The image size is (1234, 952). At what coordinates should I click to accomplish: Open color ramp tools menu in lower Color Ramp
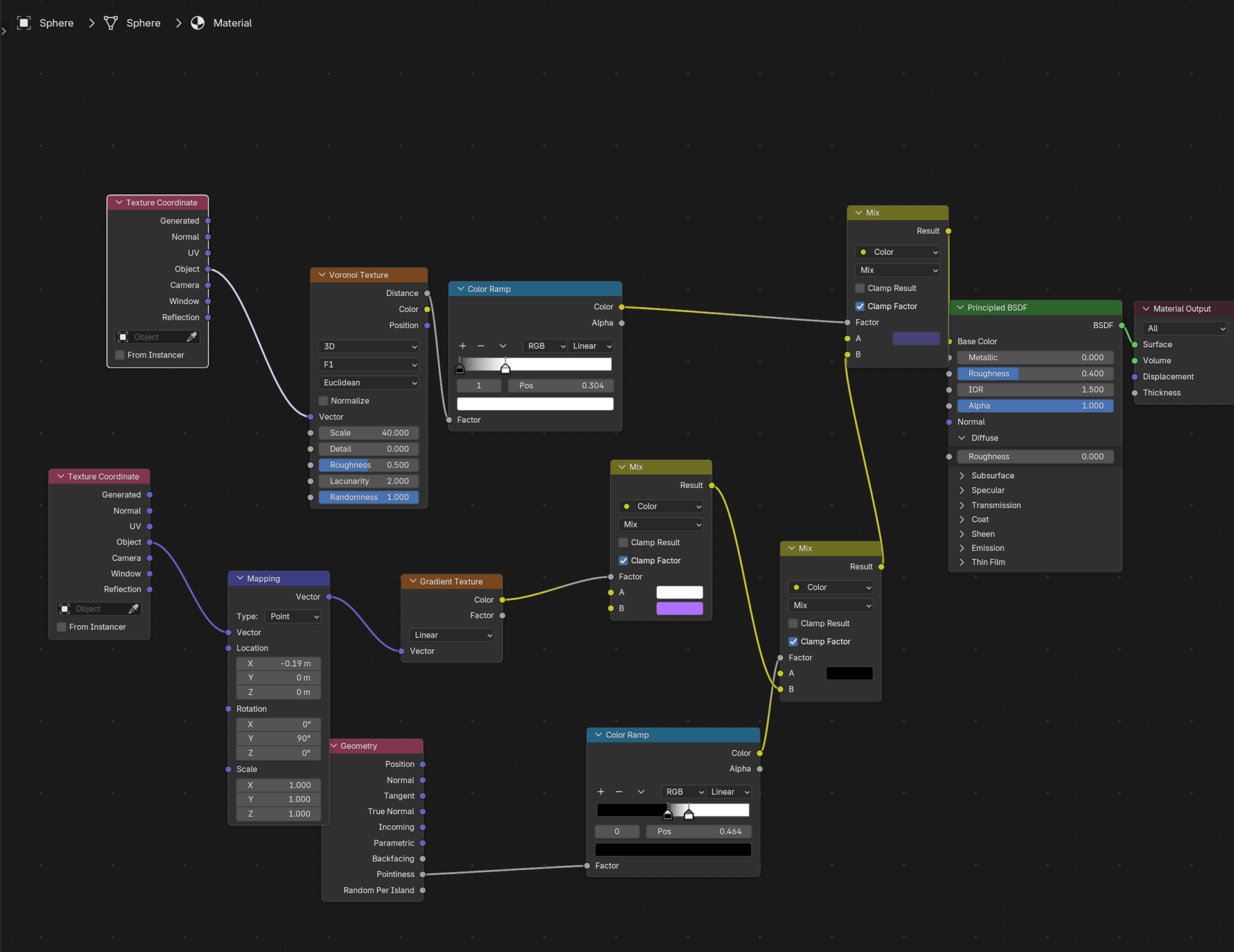[x=641, y=792]
